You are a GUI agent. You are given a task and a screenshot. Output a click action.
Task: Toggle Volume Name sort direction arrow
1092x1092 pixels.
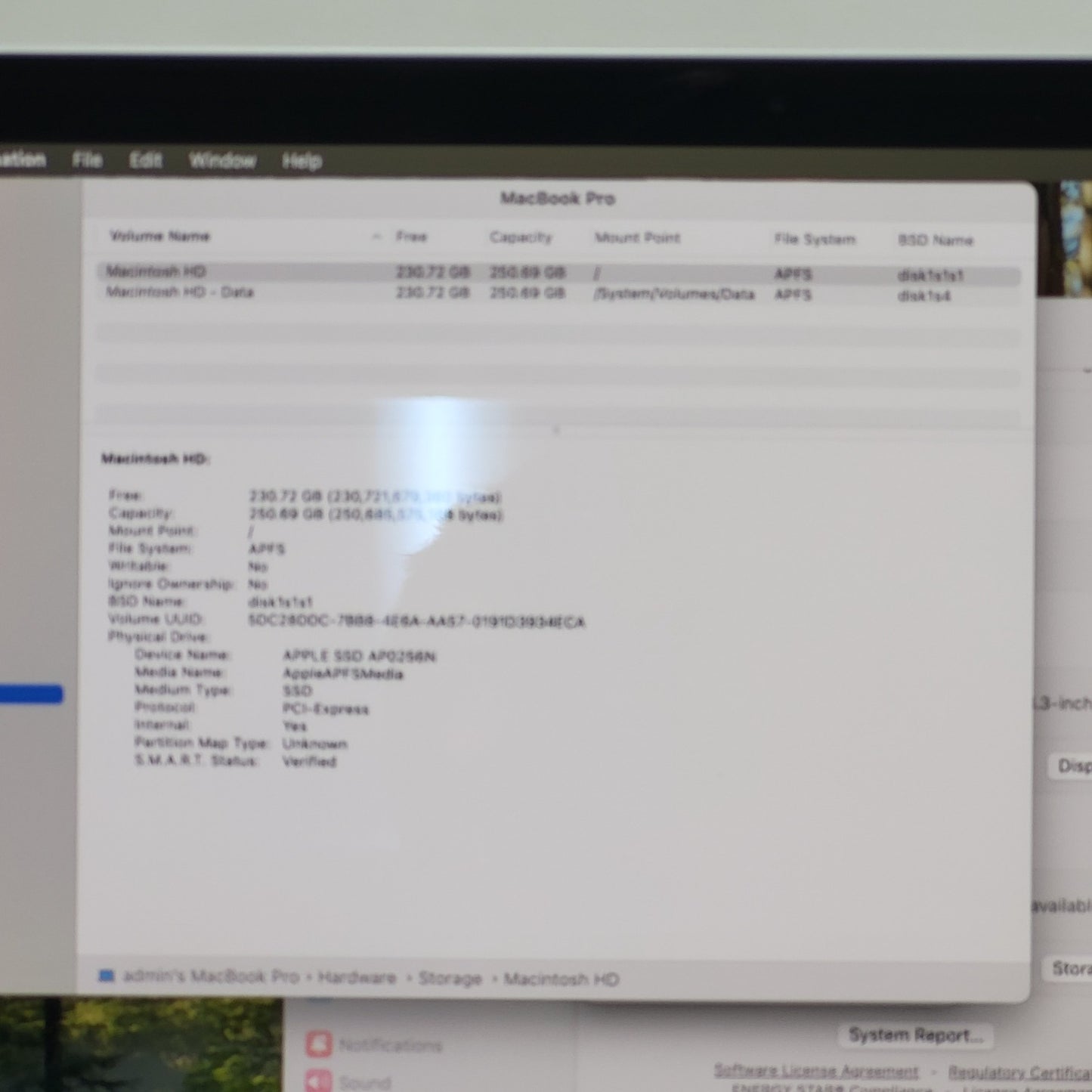376,237
